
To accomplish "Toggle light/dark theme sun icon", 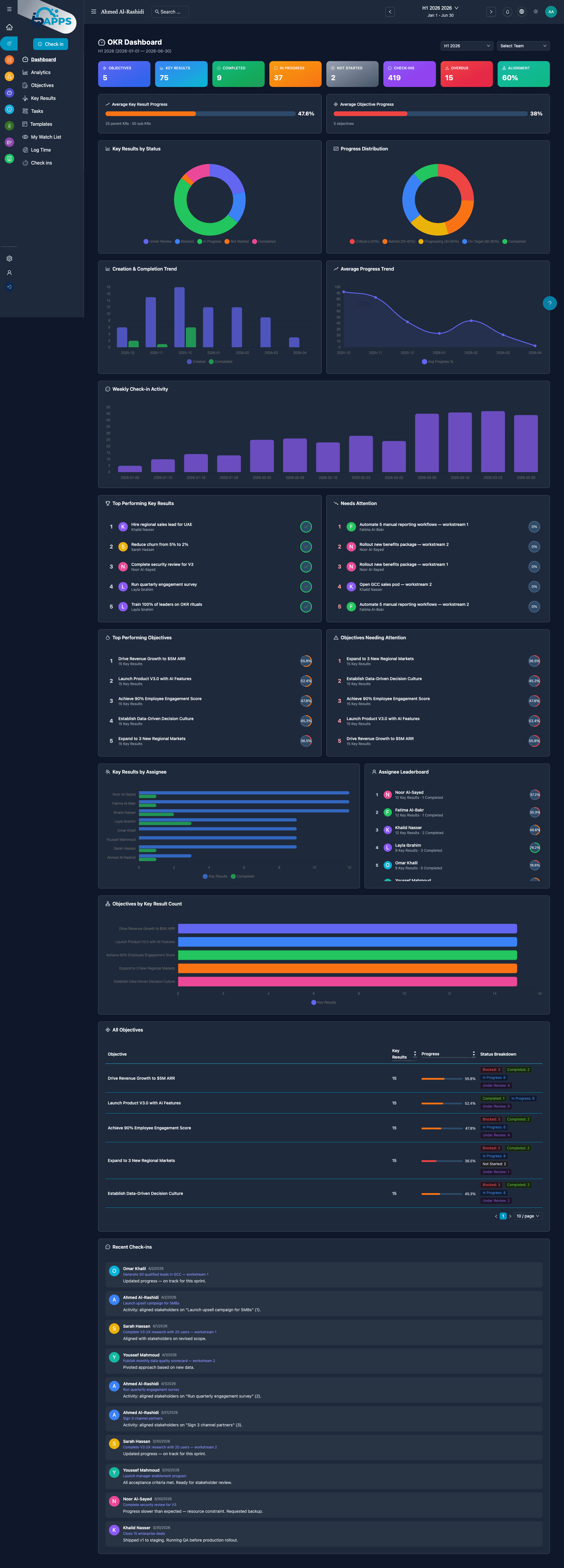I will click(x=536, y=11).
